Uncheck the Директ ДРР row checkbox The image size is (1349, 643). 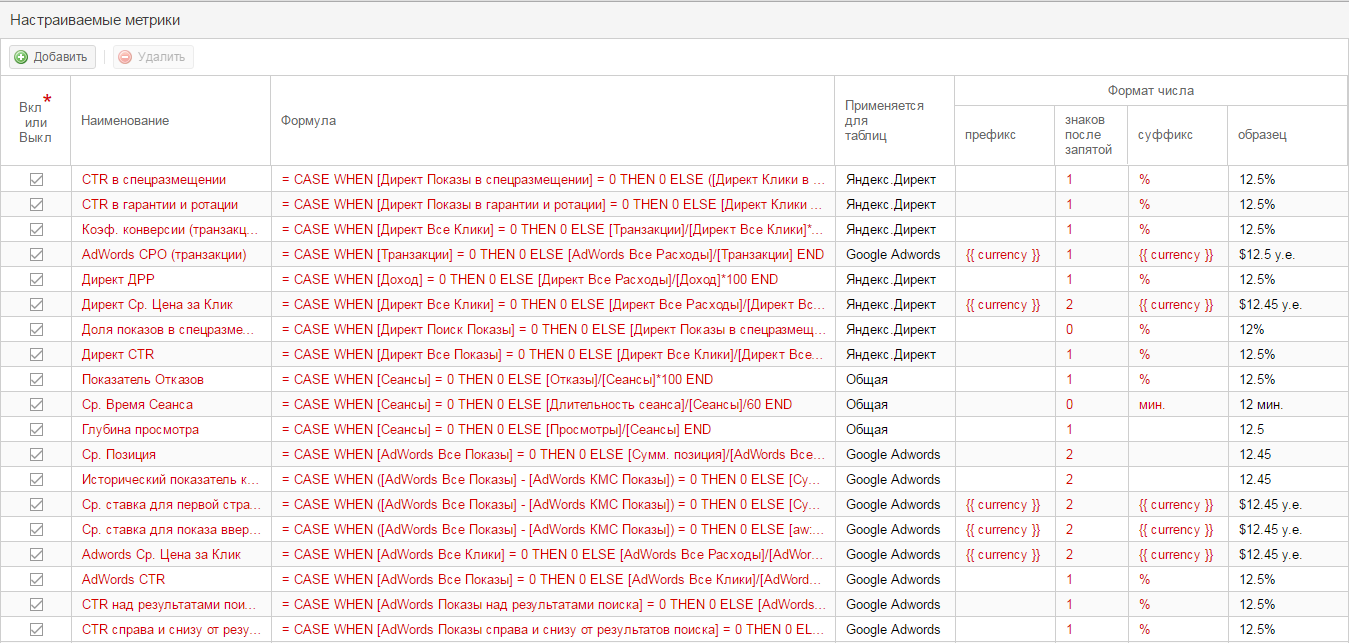pyautogui.click(x=36, y=280)
